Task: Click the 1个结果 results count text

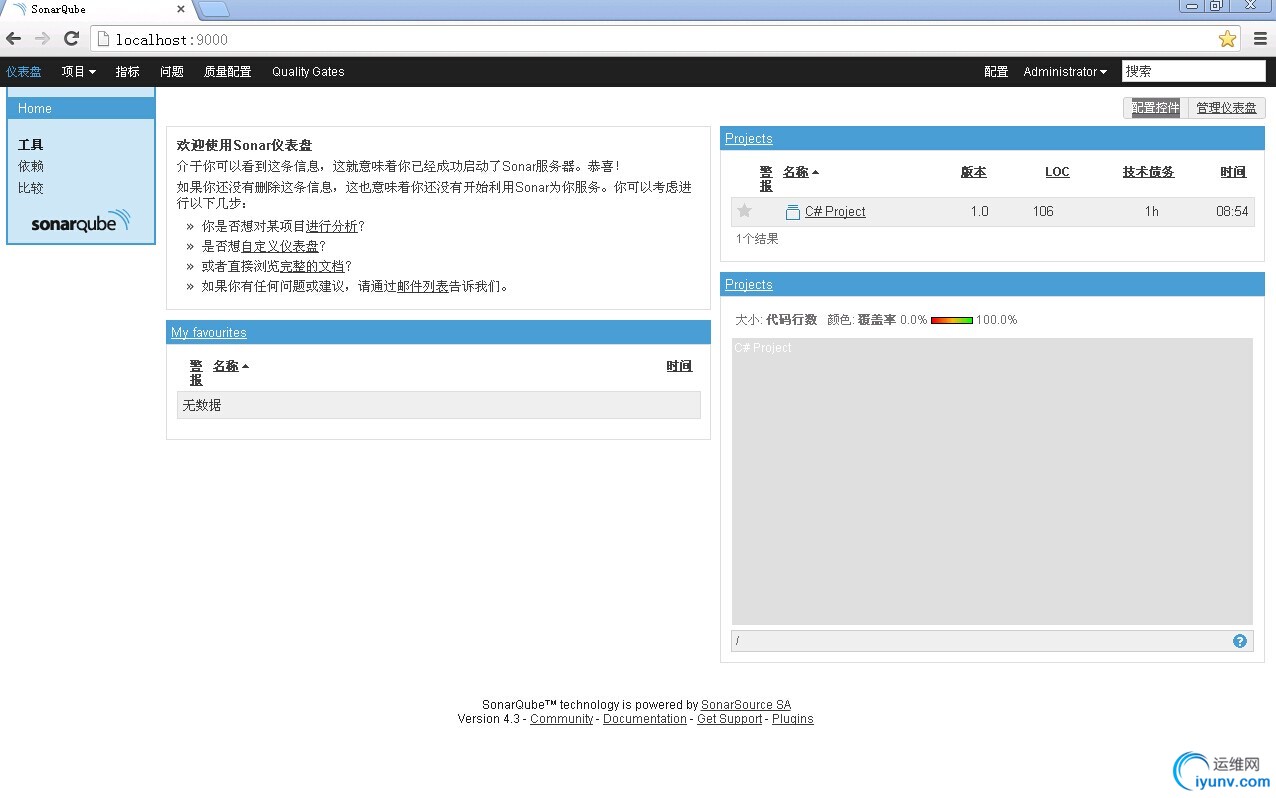Action: pyautogui.click(x=757, y=239)
